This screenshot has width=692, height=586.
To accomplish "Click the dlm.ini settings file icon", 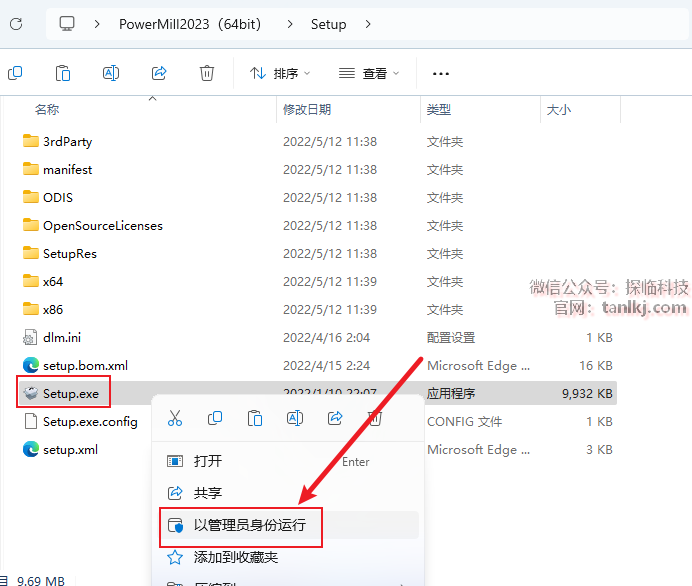I will [x=30, y=338].
